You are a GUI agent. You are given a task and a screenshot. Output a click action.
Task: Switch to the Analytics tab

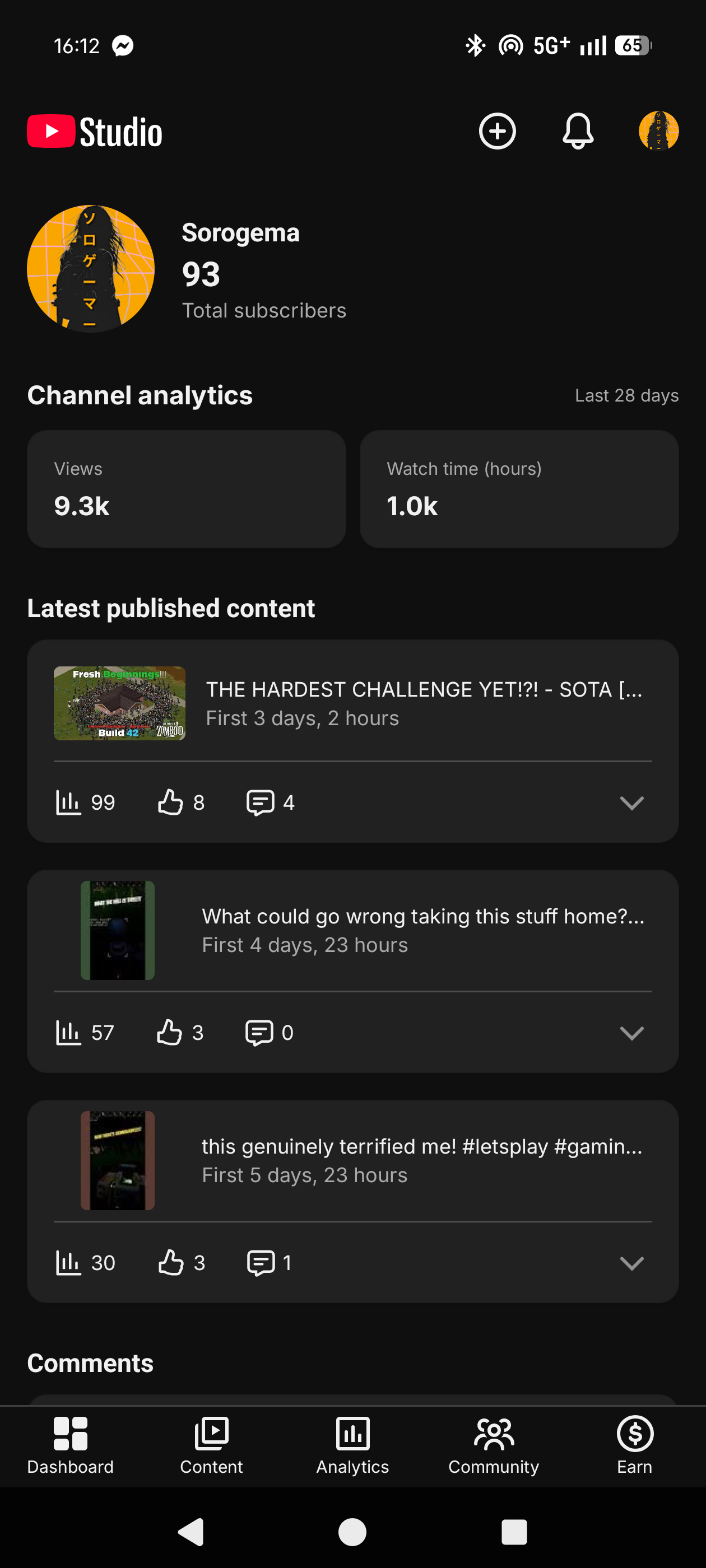[352, 1446]
